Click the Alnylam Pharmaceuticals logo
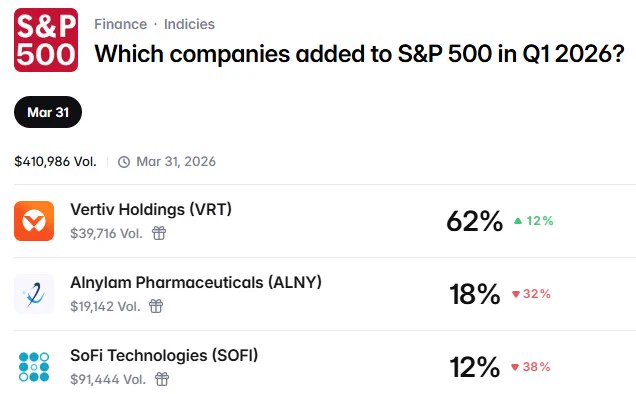Screen dimensions: 636x394 tap(34, 294)
